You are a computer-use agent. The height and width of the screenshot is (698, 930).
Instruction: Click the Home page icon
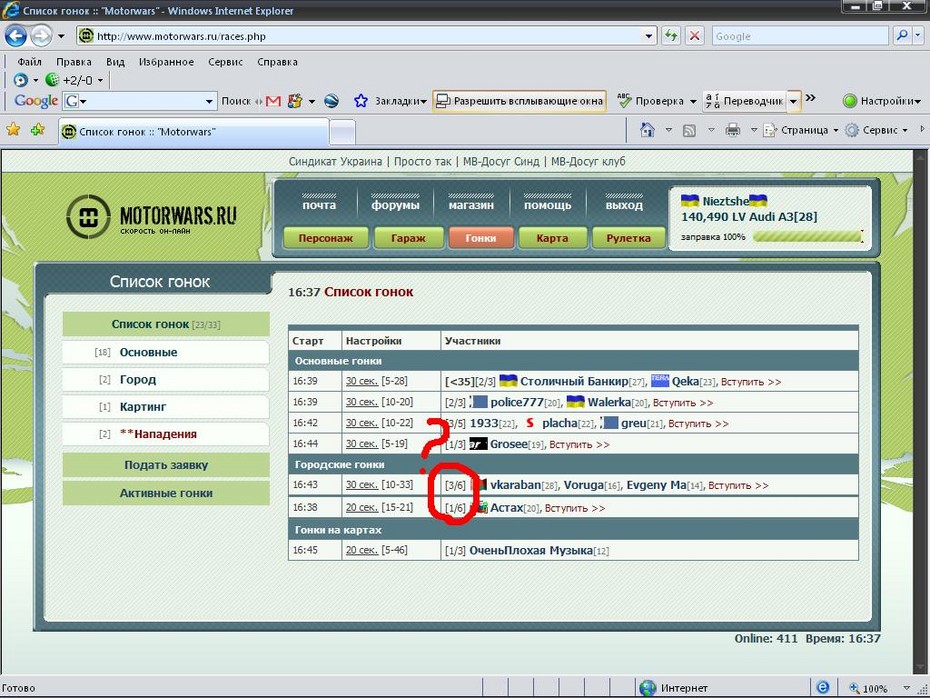[647, 130]
